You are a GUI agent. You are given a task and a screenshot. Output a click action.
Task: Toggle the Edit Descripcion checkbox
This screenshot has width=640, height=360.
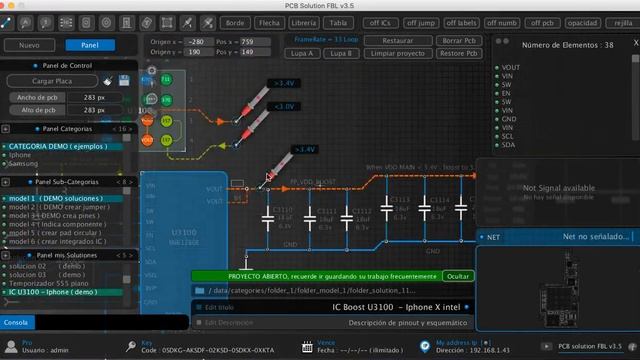pyautogui.click(x=199, y=322)
